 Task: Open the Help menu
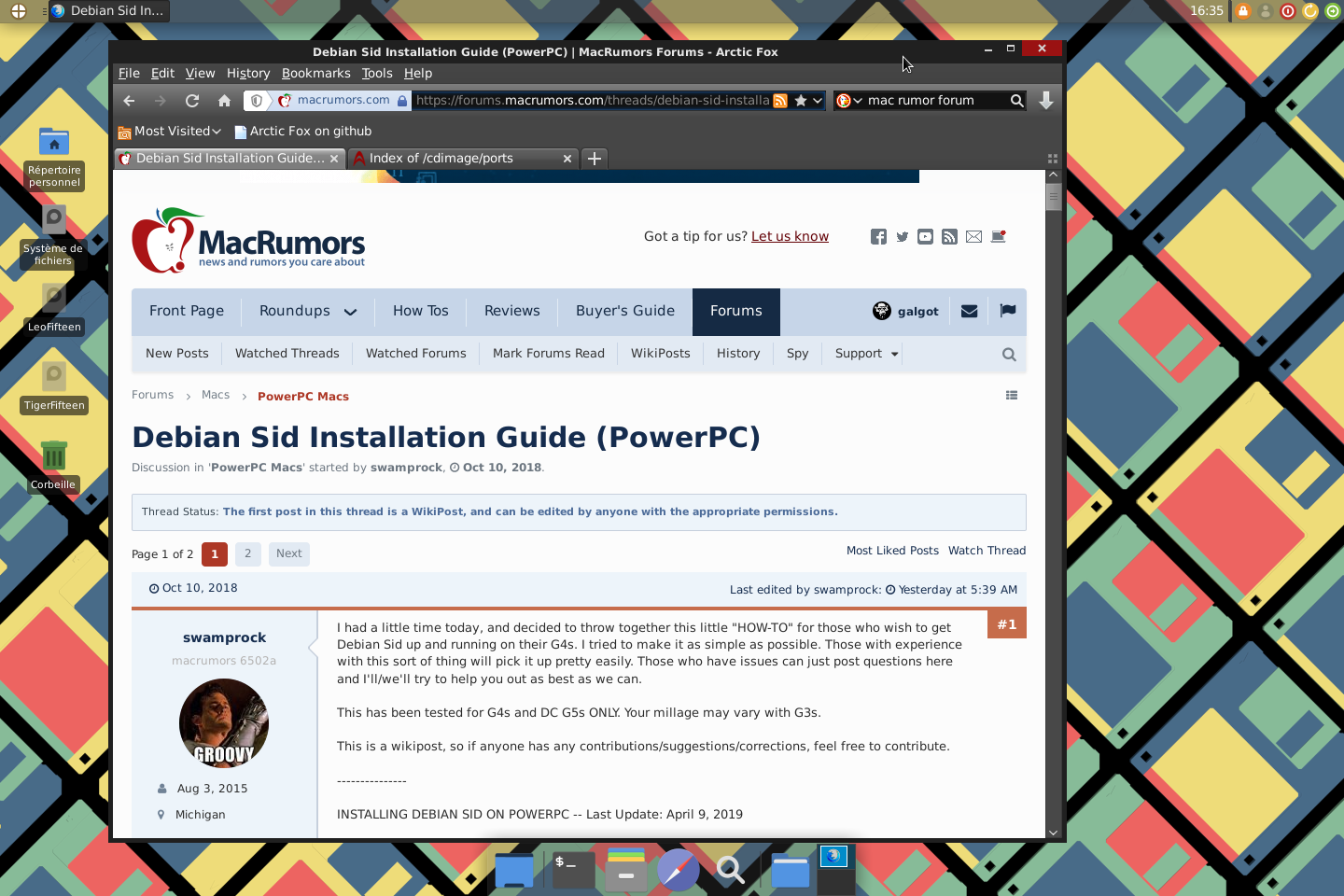tap(418, 74)
